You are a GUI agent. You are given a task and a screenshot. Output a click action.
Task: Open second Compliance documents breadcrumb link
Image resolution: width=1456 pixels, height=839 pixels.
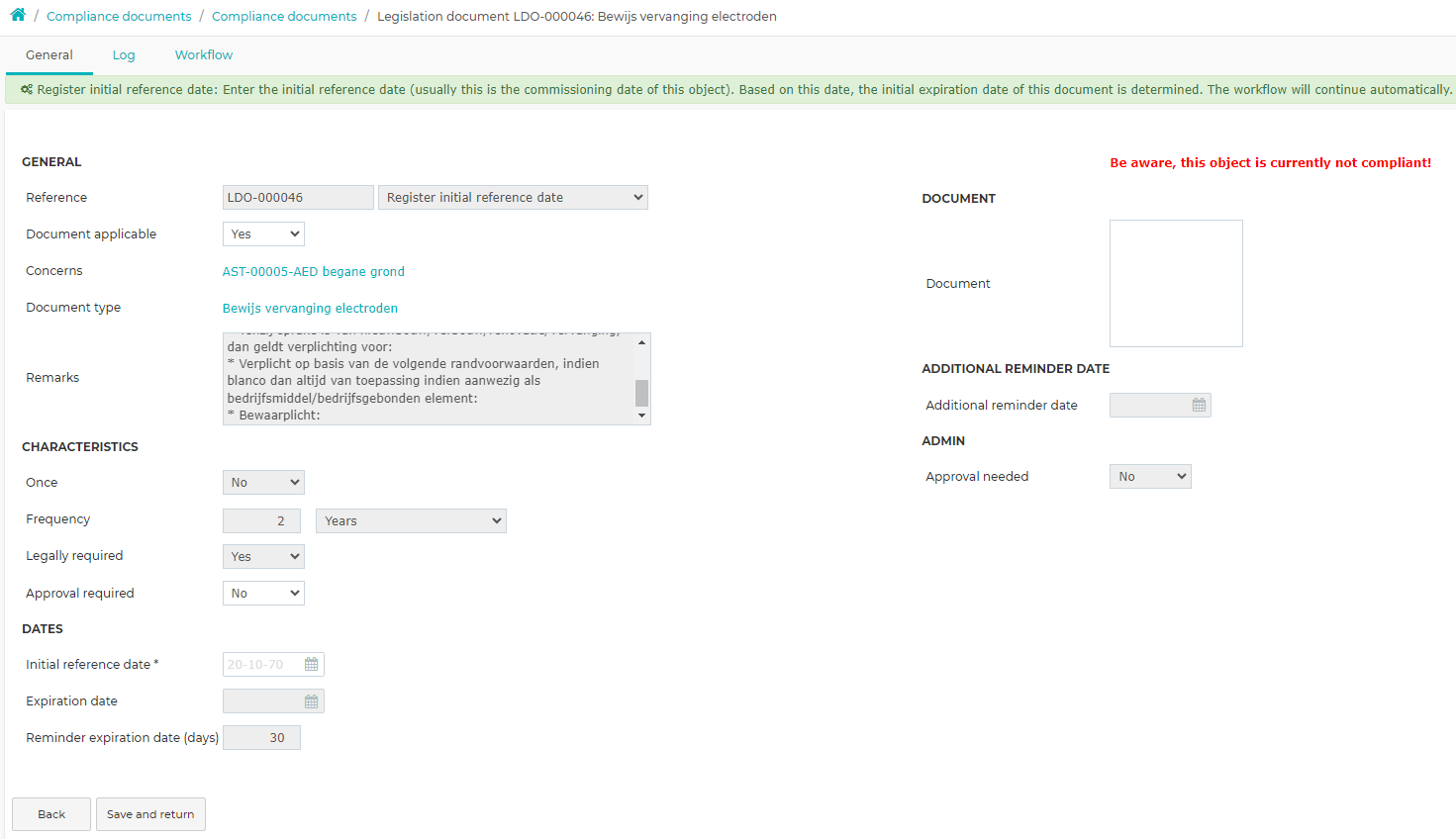[284, 16]
